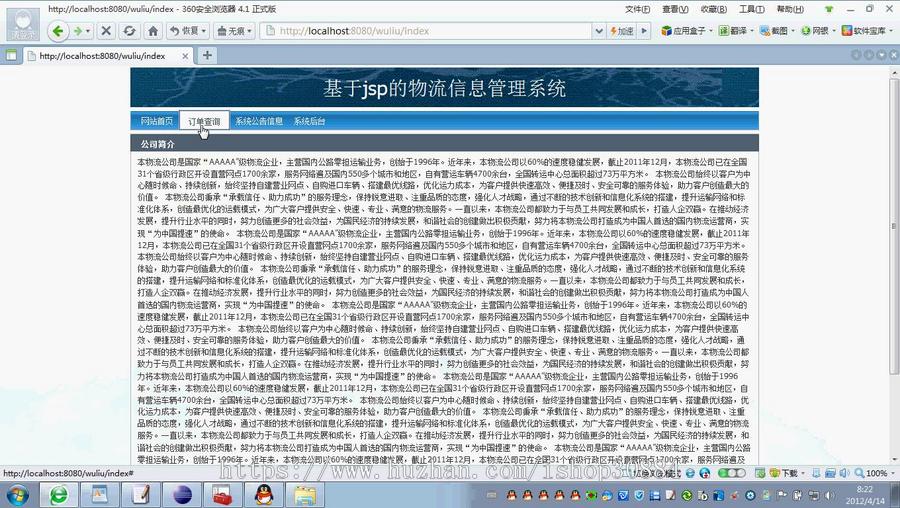Open the 网银 online banking tool

tap(817, 31)
